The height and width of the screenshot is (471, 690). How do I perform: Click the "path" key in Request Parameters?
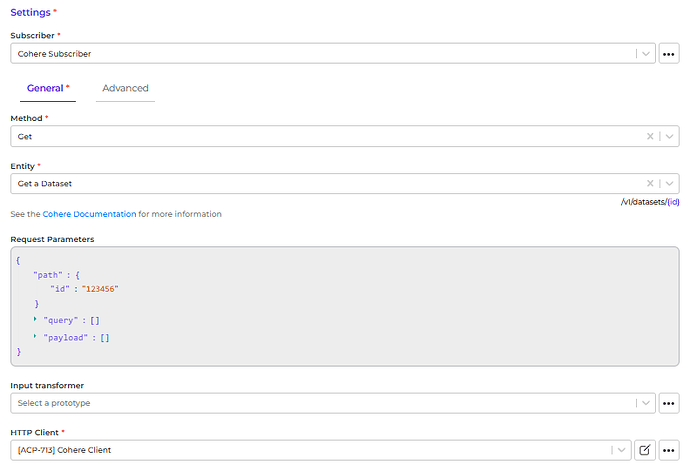pyautogui.click(x=48, y=275)
